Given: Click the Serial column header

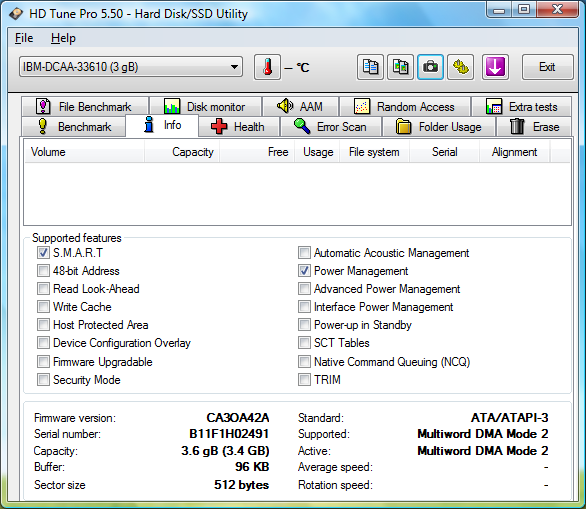Looking at the screenshot, I should point(444,152).
